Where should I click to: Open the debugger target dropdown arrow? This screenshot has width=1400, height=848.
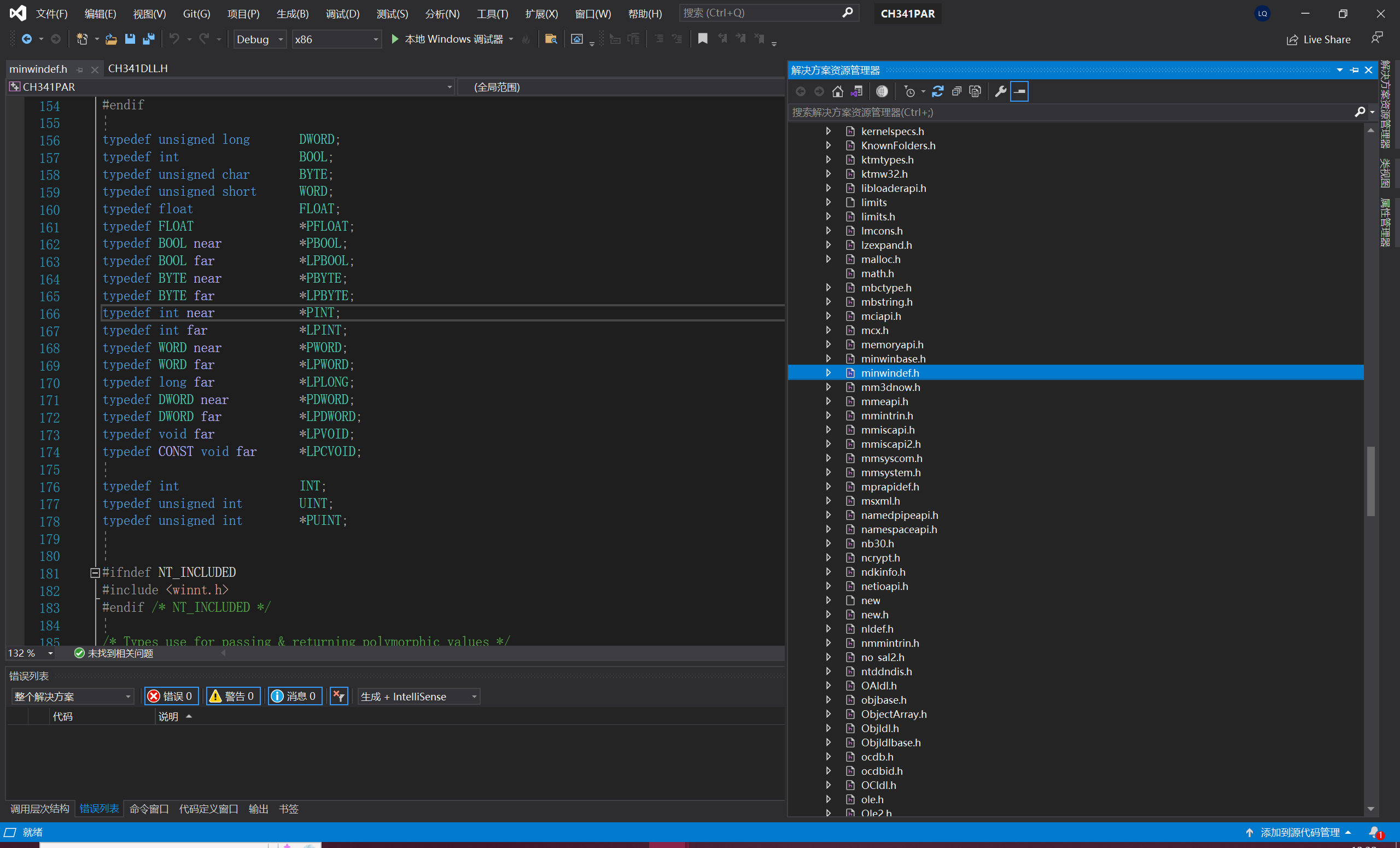point(511,39)
